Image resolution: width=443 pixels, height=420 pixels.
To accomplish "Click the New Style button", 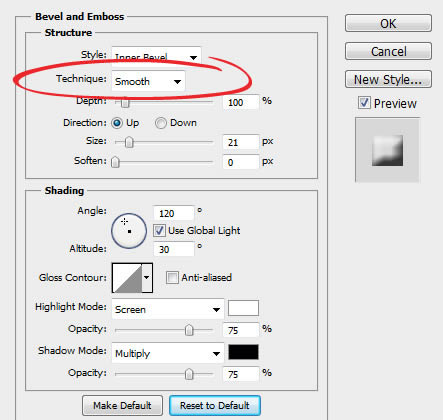I will click(388, 79).
